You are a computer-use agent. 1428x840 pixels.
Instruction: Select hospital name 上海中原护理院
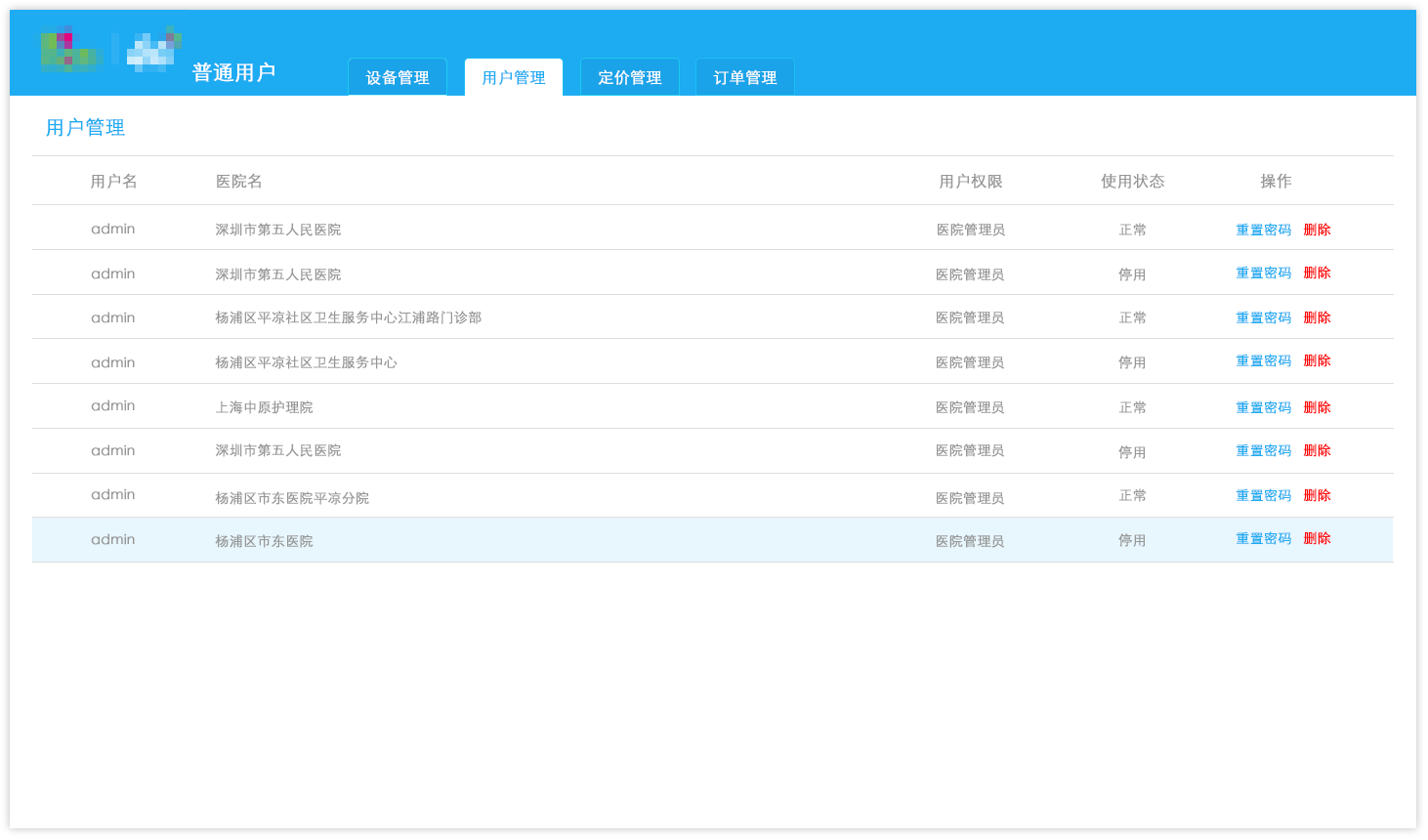click(265, 407)
